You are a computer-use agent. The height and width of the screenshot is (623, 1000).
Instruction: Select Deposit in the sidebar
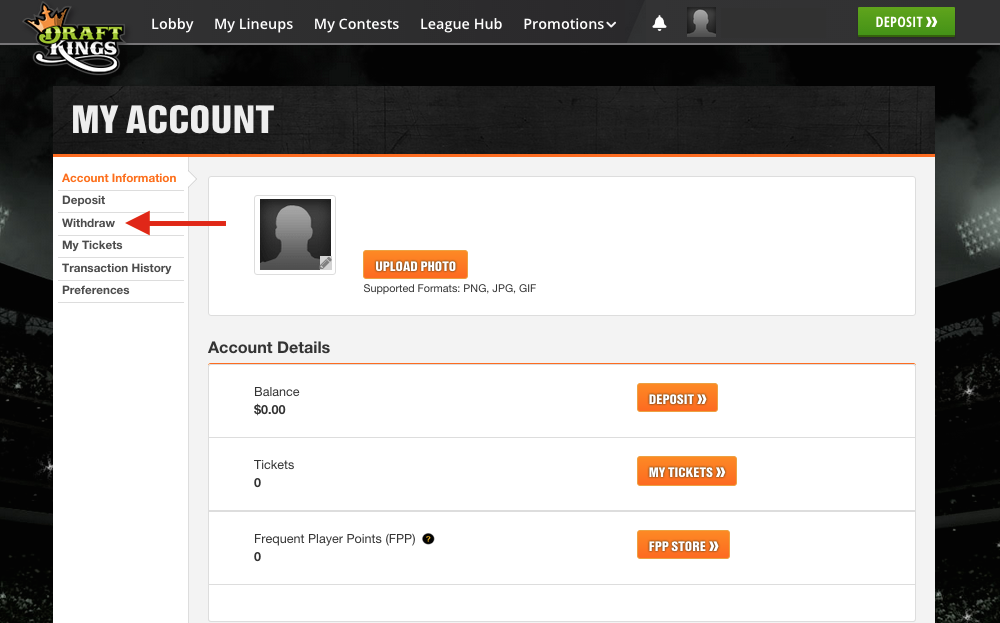pos(84,200)
